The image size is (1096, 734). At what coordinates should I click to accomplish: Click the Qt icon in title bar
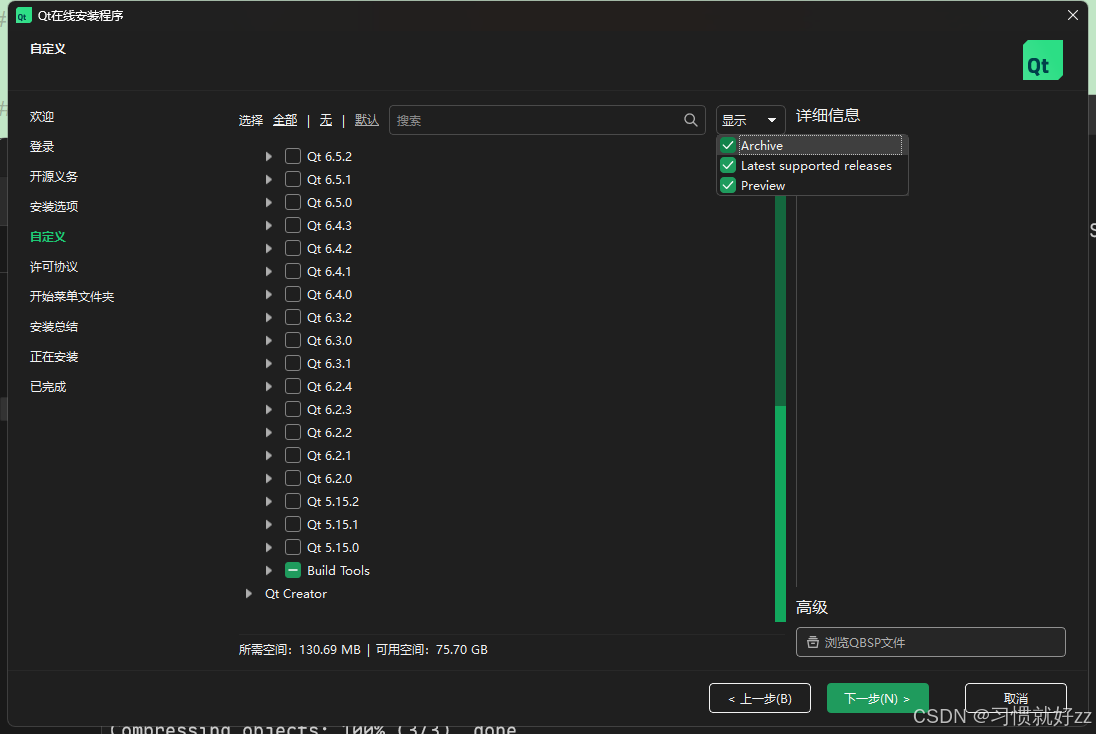click(x=24, y=15)
